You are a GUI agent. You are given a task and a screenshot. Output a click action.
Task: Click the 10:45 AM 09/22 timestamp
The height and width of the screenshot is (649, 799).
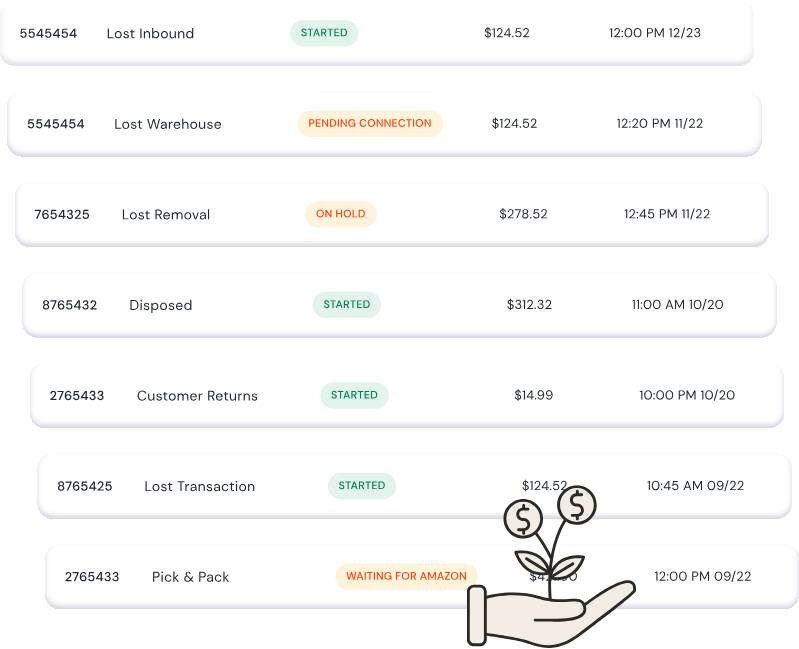[x=696, y=485]
